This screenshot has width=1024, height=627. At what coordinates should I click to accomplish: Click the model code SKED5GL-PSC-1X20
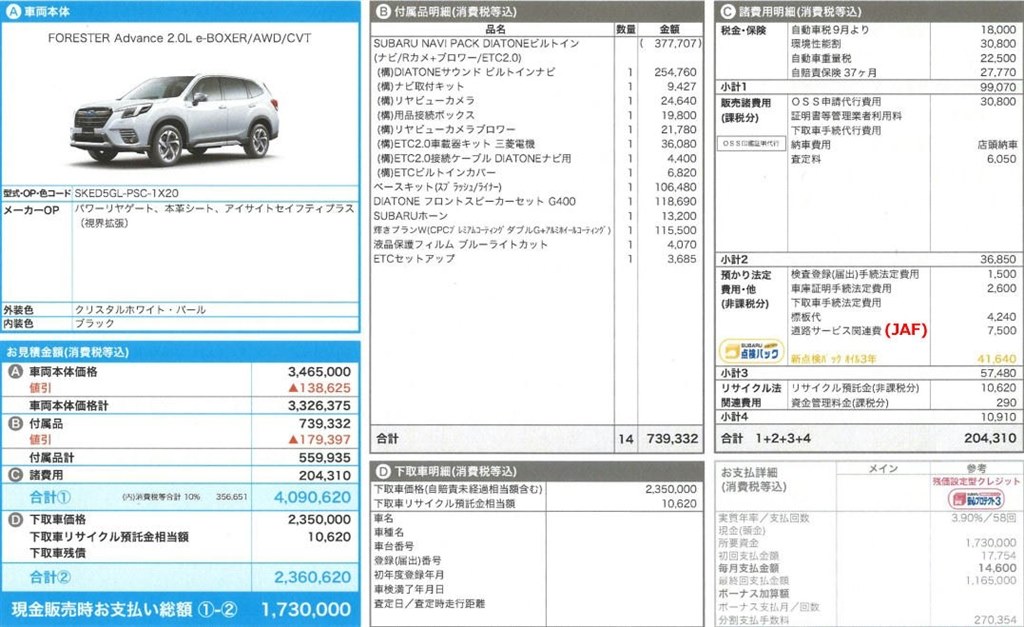pyautogui.click(x=126, y=193)
